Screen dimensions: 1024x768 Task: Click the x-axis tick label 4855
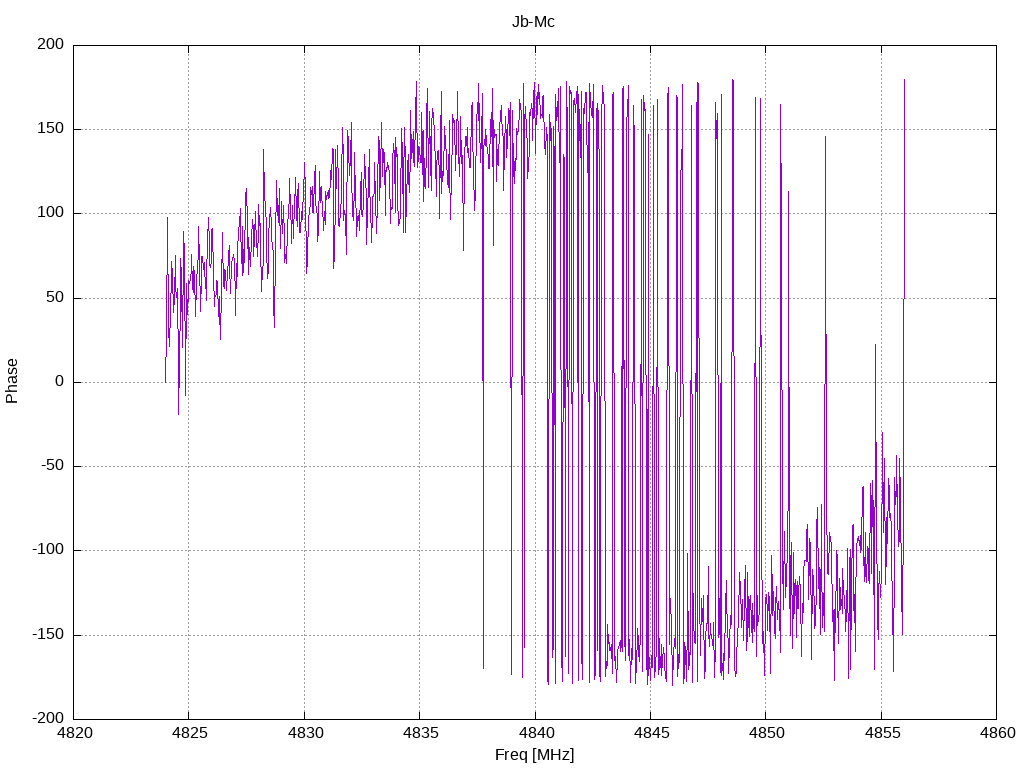(882, 733)
